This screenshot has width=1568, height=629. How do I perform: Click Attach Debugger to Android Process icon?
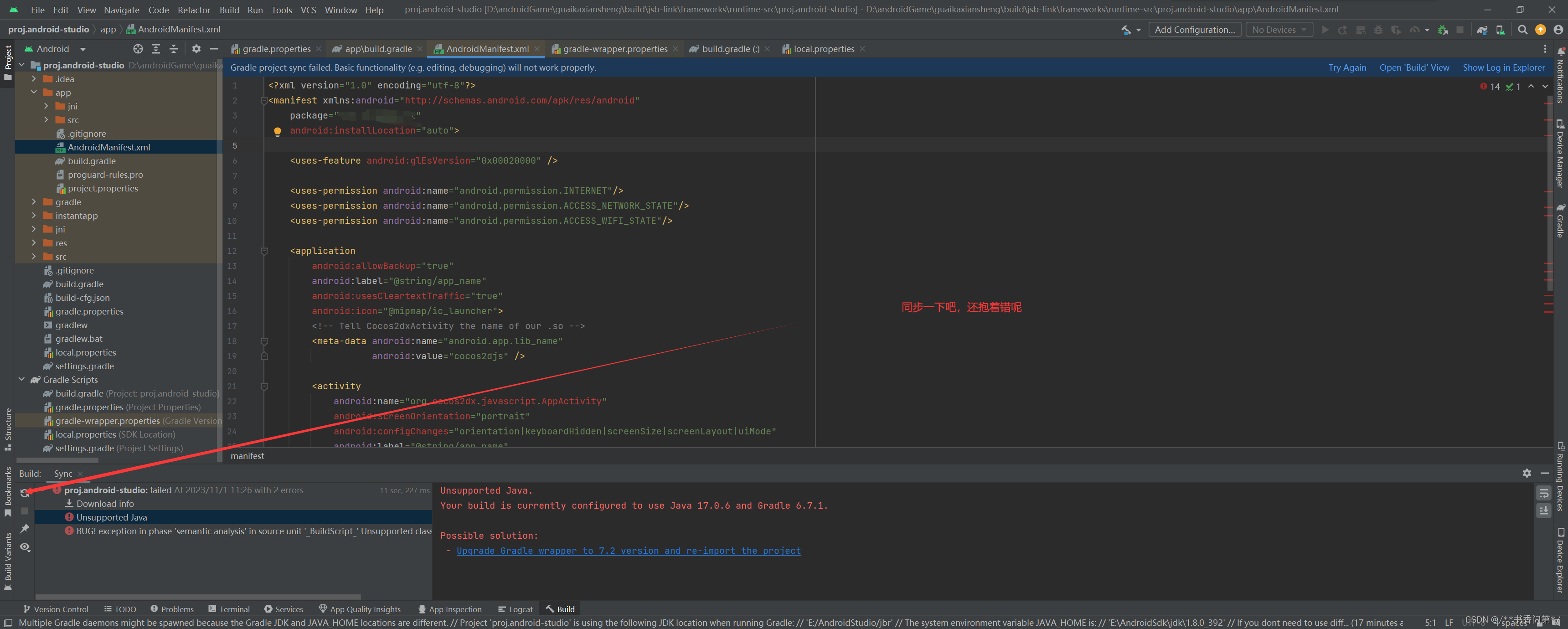tap(1442, 30)
